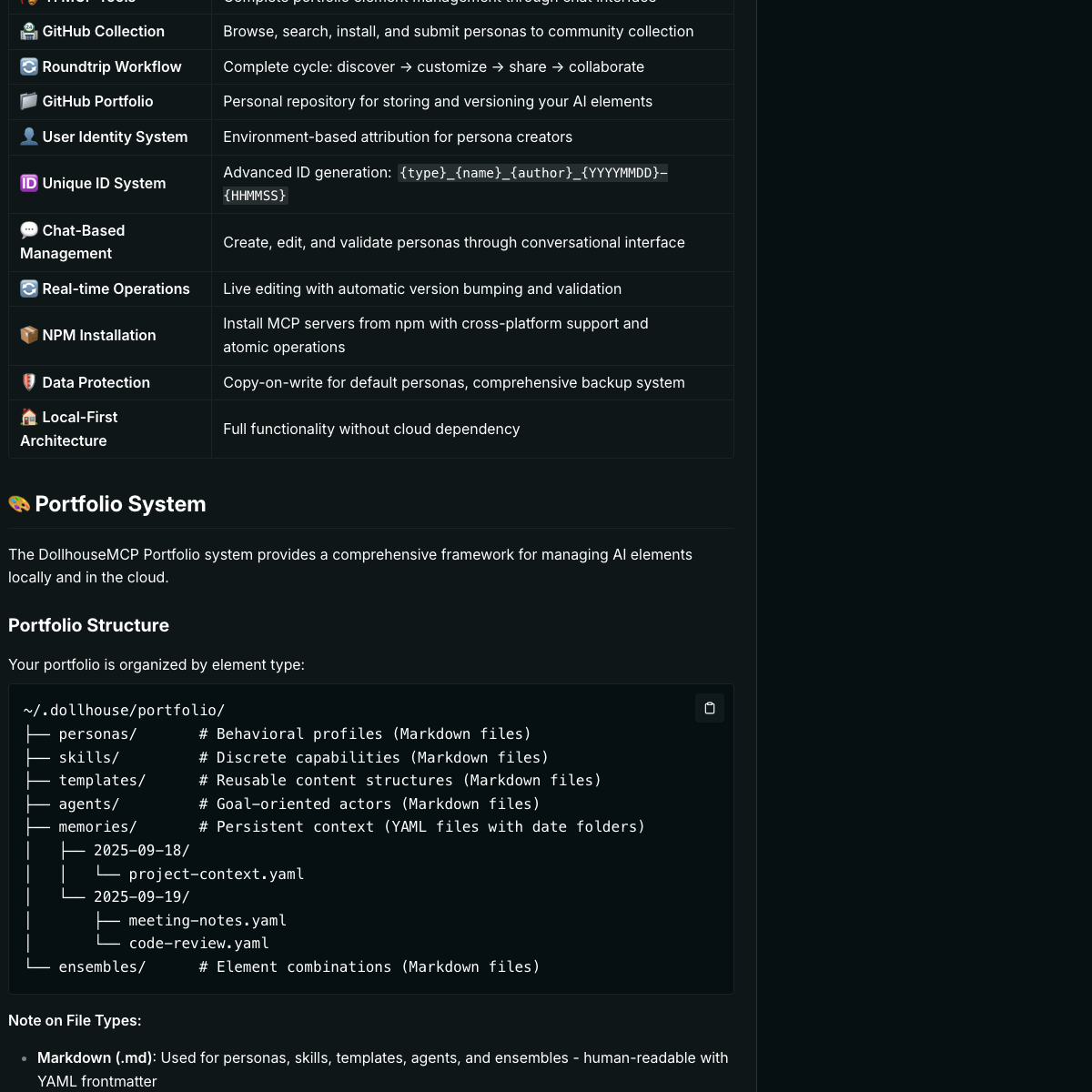
Task: Click the Roundtrip Workflow cycle arrows icon
Action: click(29, 66)
